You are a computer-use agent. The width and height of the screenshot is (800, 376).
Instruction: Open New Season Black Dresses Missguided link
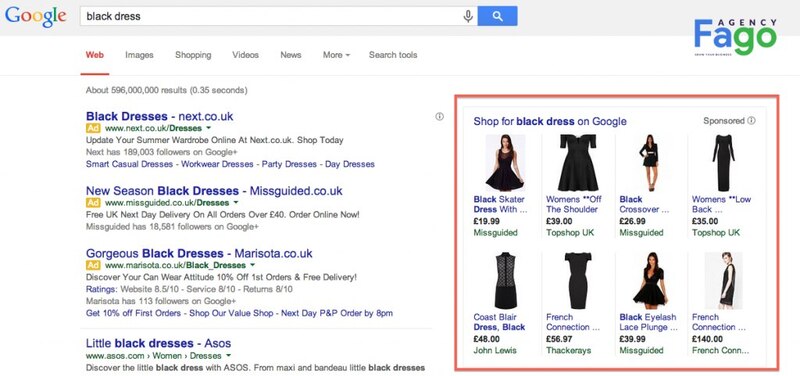tap(214, 191)
